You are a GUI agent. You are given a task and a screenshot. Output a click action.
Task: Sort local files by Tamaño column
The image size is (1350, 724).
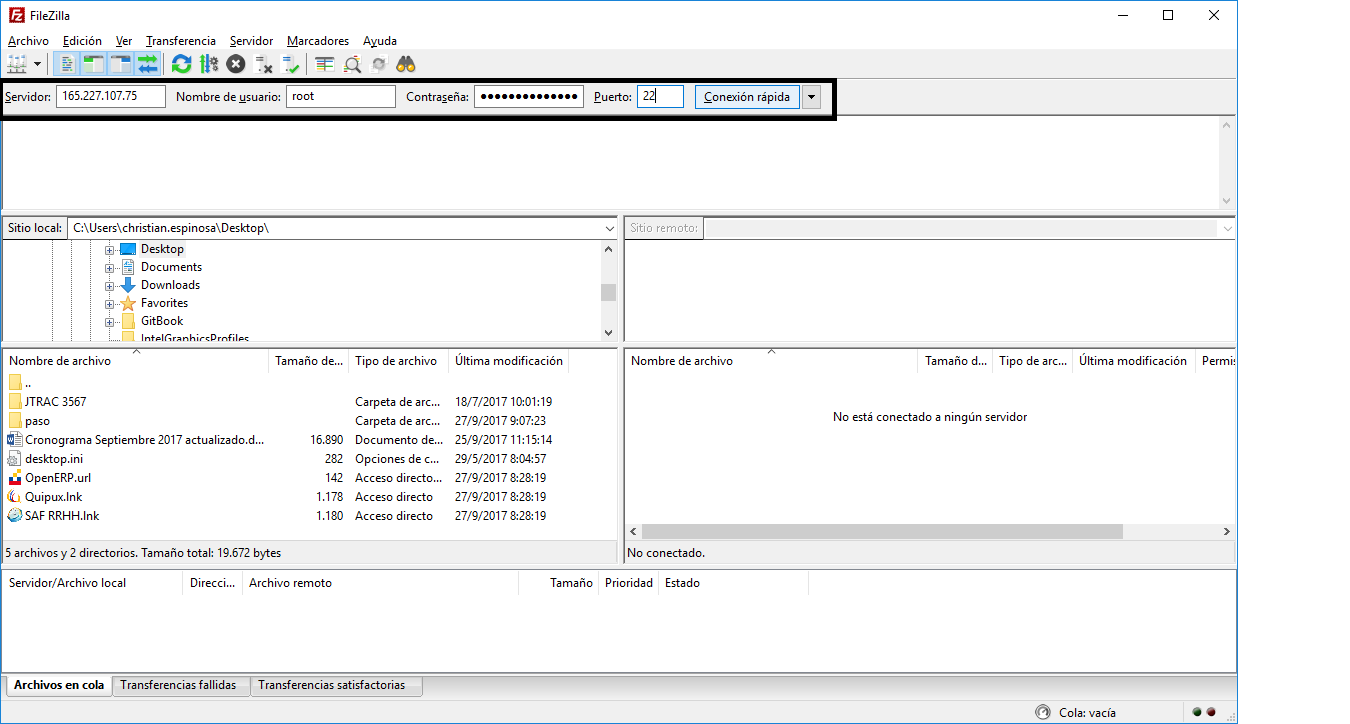[309, 361]
